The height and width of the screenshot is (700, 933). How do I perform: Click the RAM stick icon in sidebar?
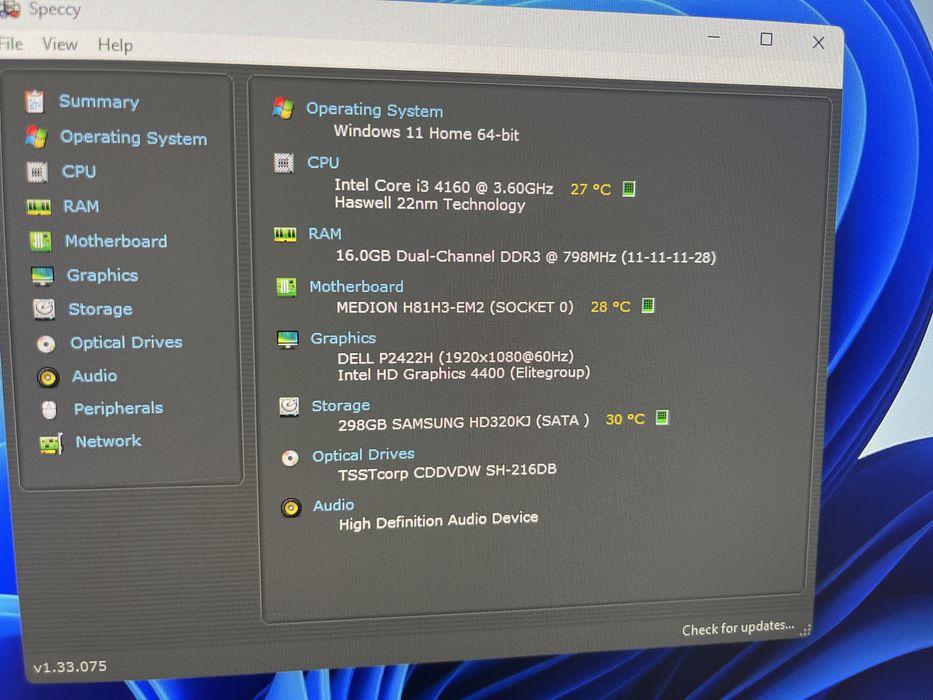click(x=39, y=207)
